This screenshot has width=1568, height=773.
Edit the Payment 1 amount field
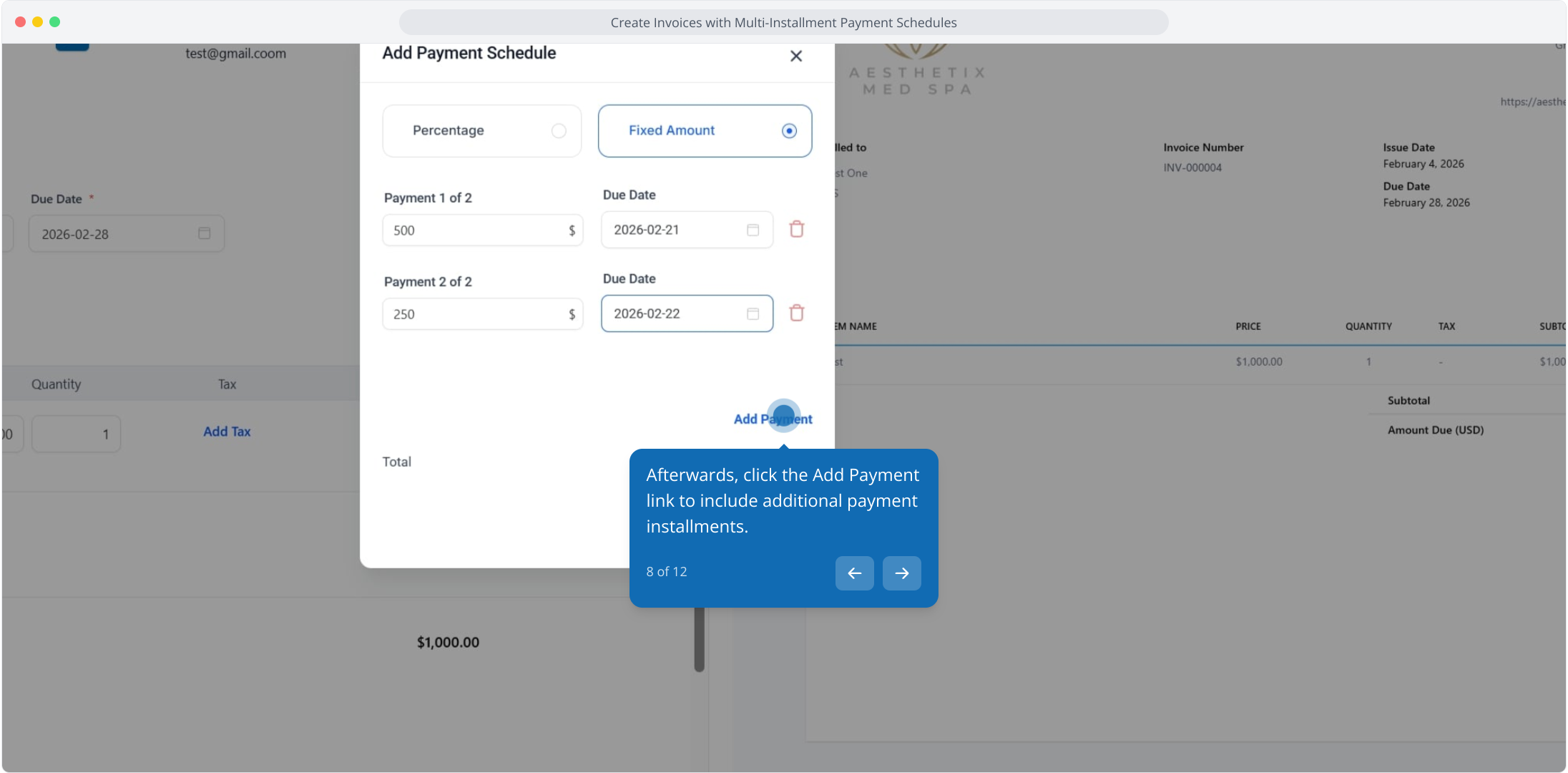pyautogui.click(x=472, y=230)
